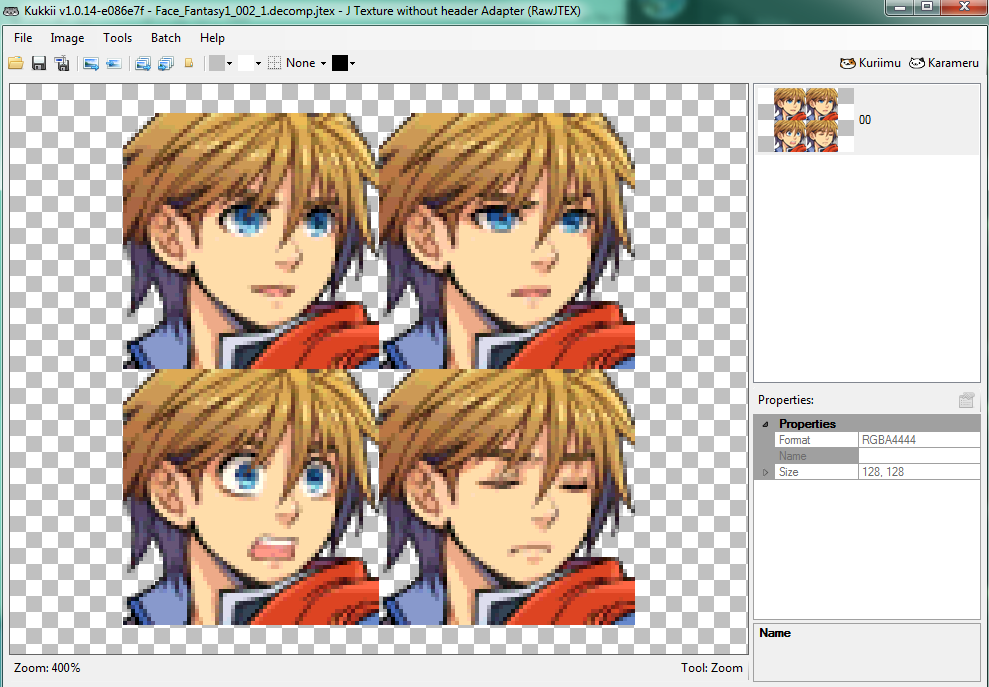
Task: Maximize the Kukkii window
Action: click(927, 7)
